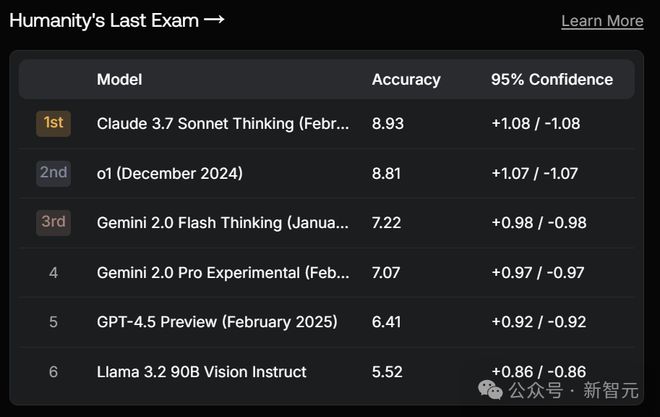Select the o1 (December 2024) entry
The width and height of the screenshot is (660, 417).
pos(169,173)
